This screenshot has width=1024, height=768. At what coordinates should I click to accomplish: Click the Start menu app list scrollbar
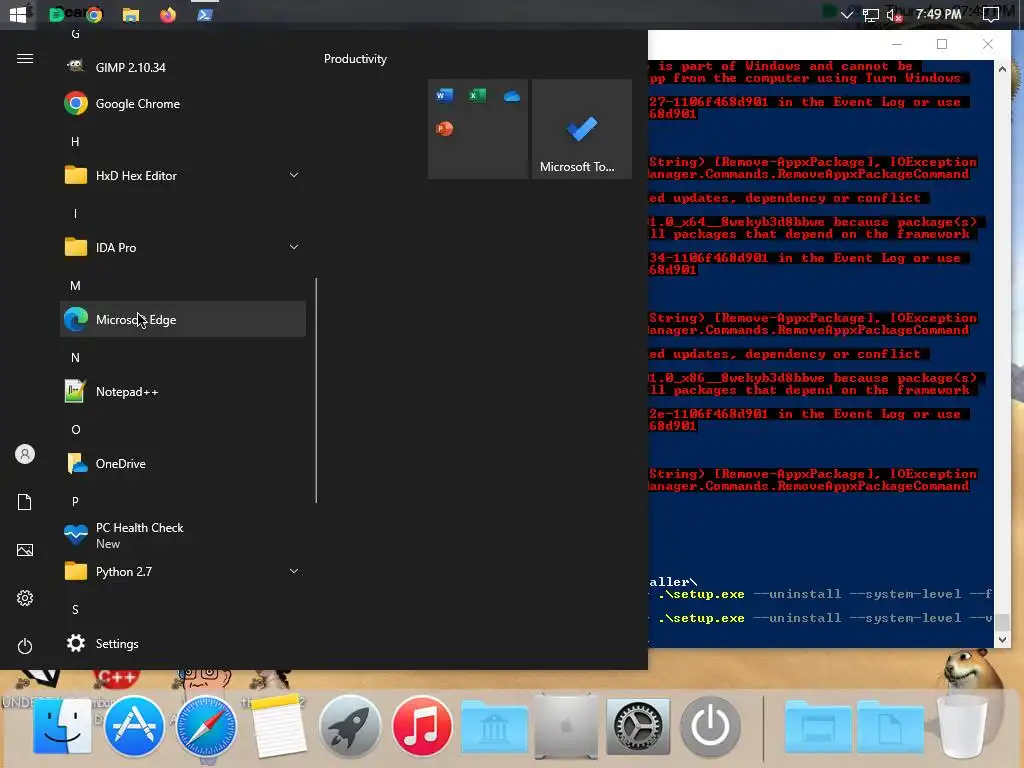click(316, 391)
